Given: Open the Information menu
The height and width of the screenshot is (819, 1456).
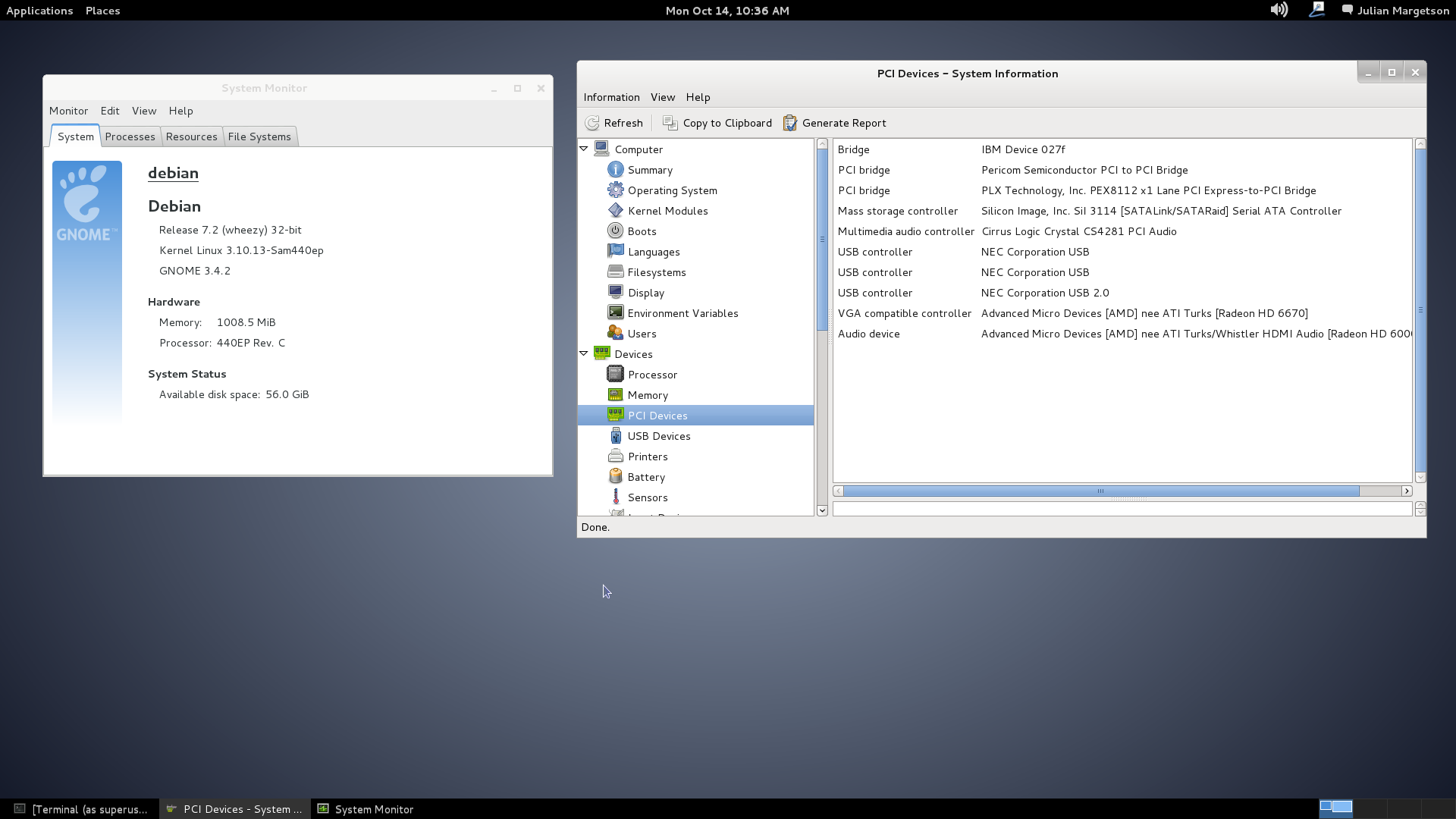Looking at the screenshot, I should pos(611,97).
